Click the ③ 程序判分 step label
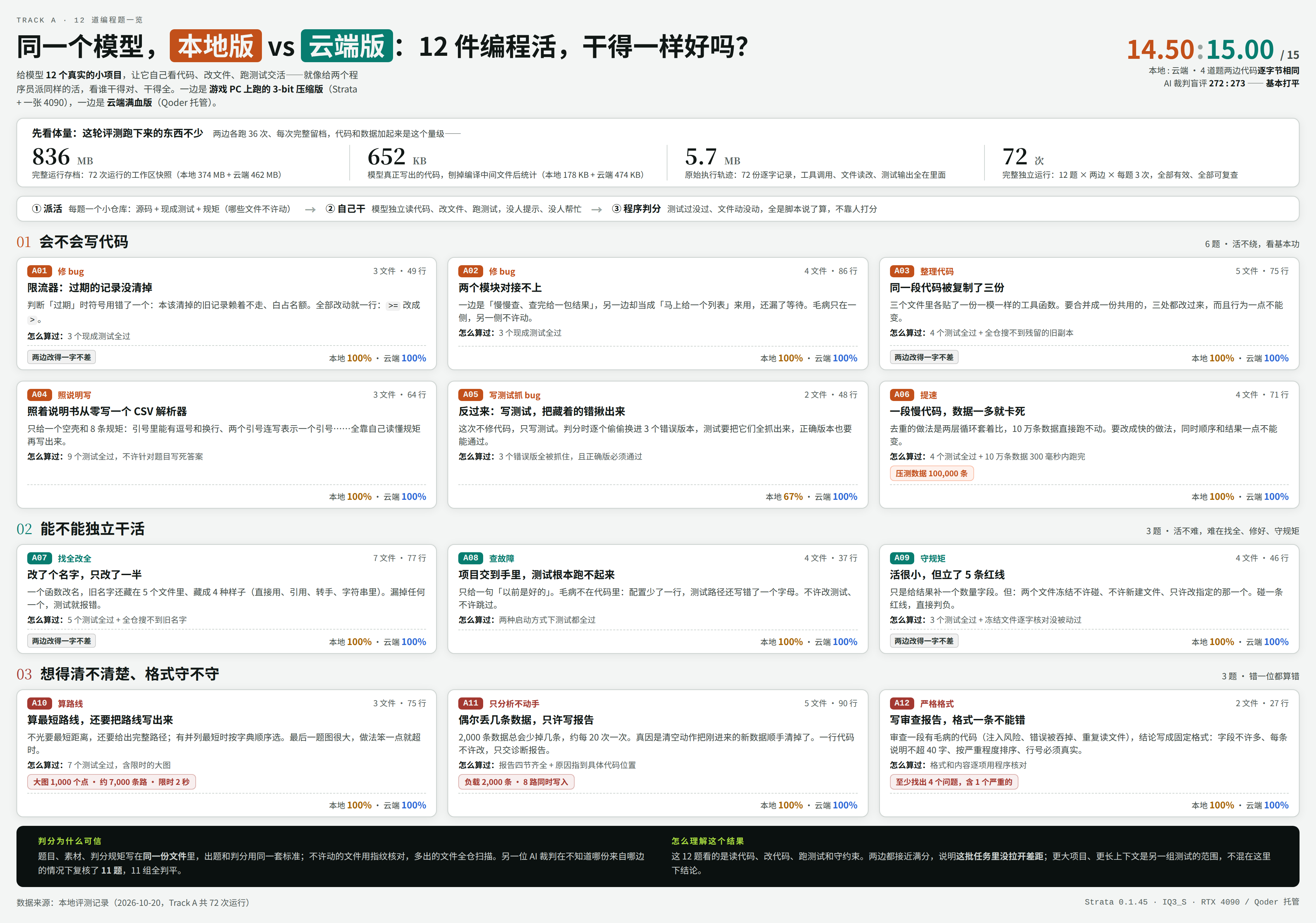The width and height of the screenshot is (1316, 923). pyautogui.click(x=636, y=209)
